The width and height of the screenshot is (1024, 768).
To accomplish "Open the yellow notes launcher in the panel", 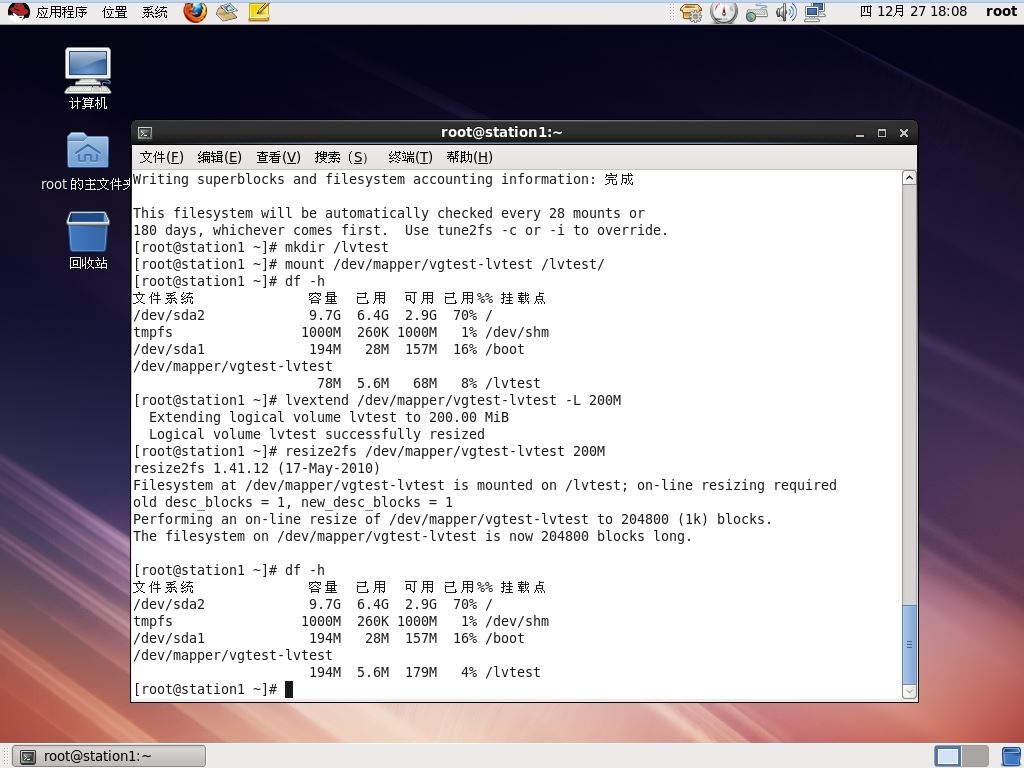I will coord(259,12).
